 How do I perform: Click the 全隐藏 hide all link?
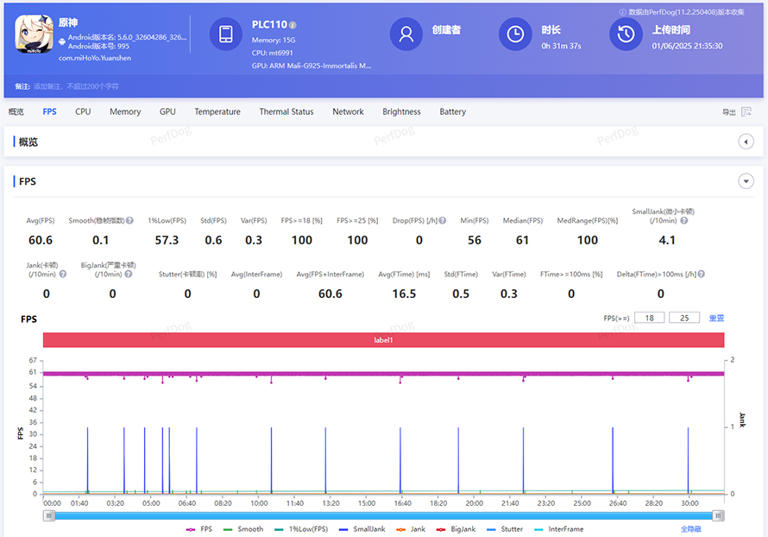[x=691, y=529]
